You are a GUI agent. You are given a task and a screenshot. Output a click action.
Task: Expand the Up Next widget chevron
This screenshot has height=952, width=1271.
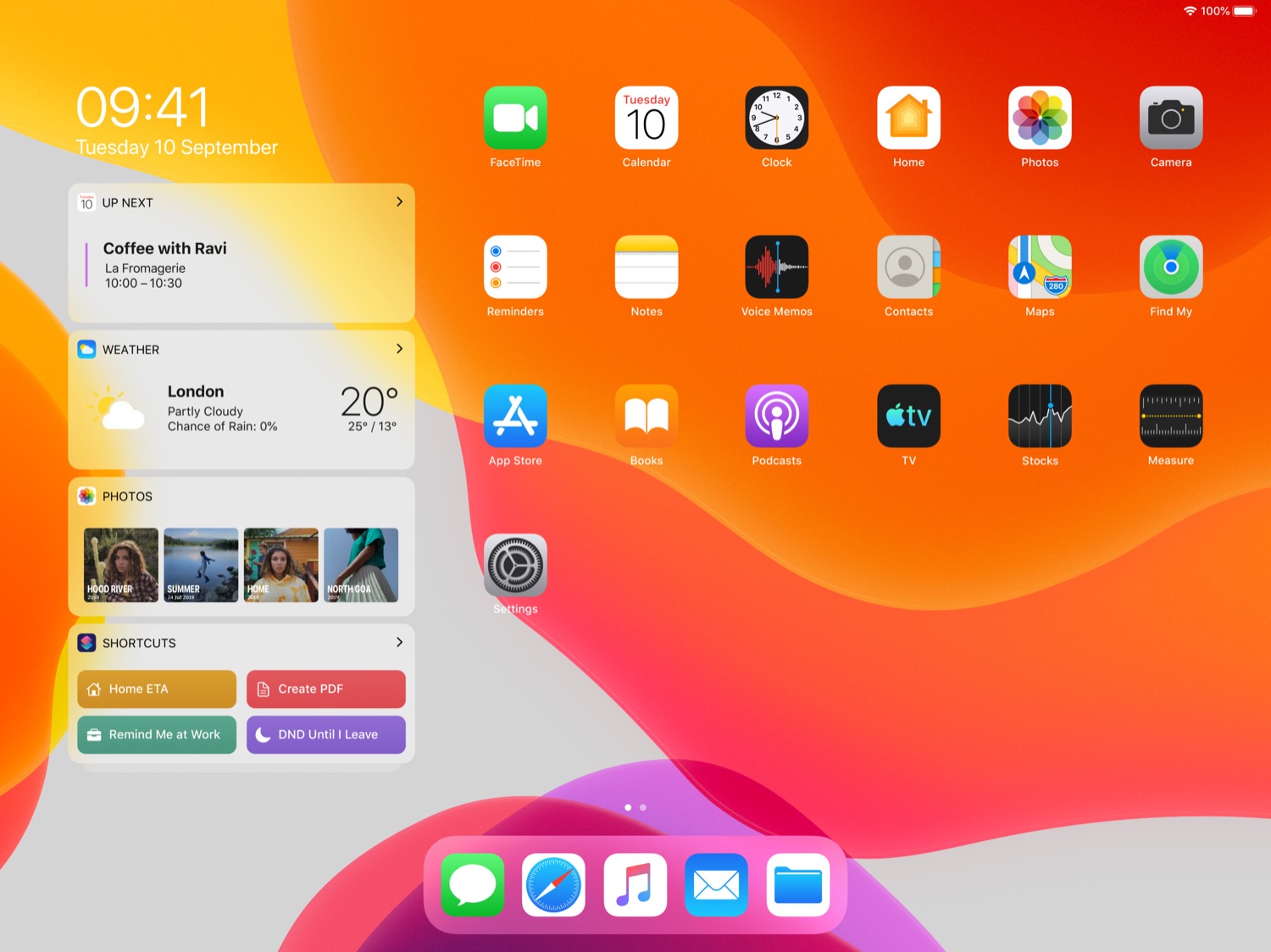[399, 202]
